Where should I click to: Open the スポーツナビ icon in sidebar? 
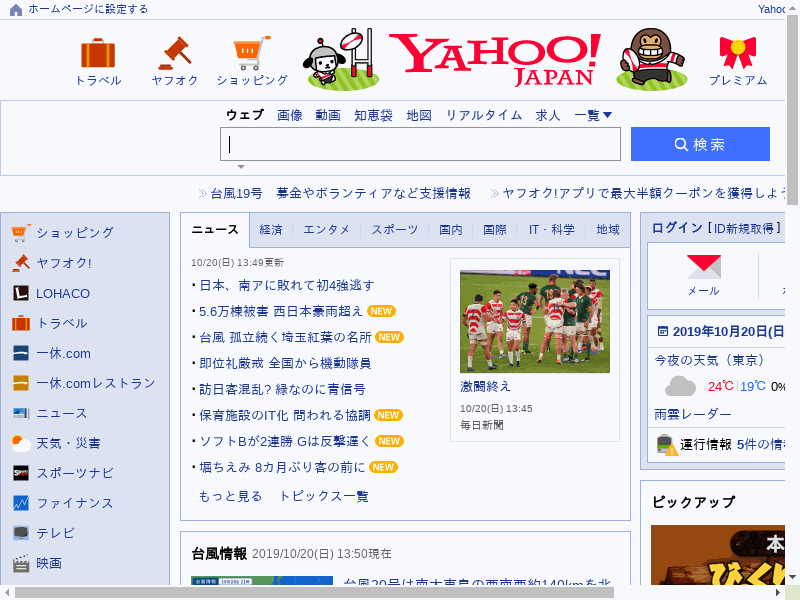[x=21, y=473]
